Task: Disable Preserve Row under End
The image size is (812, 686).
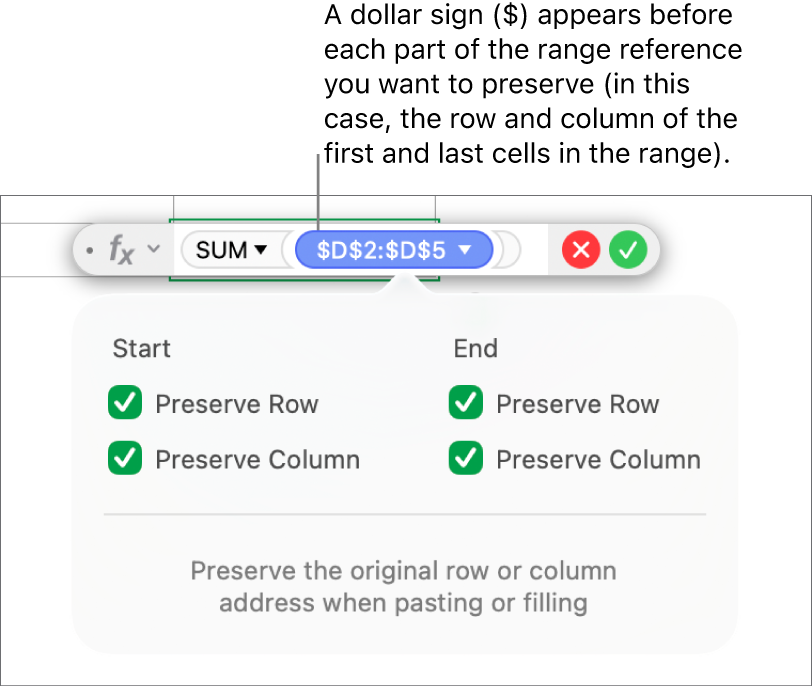Action: point(465,404)
